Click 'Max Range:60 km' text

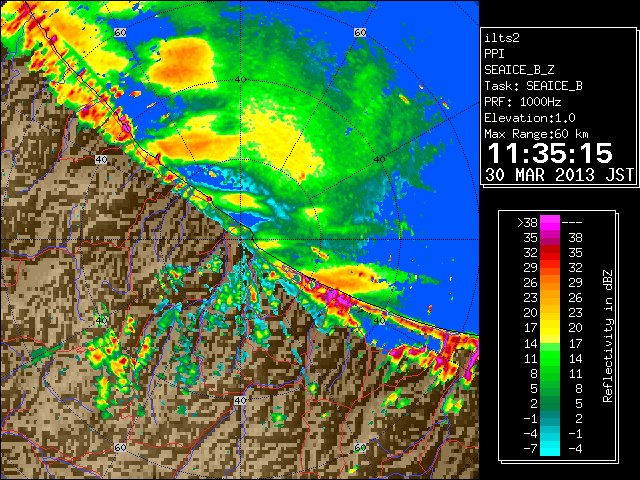[536, 134]
